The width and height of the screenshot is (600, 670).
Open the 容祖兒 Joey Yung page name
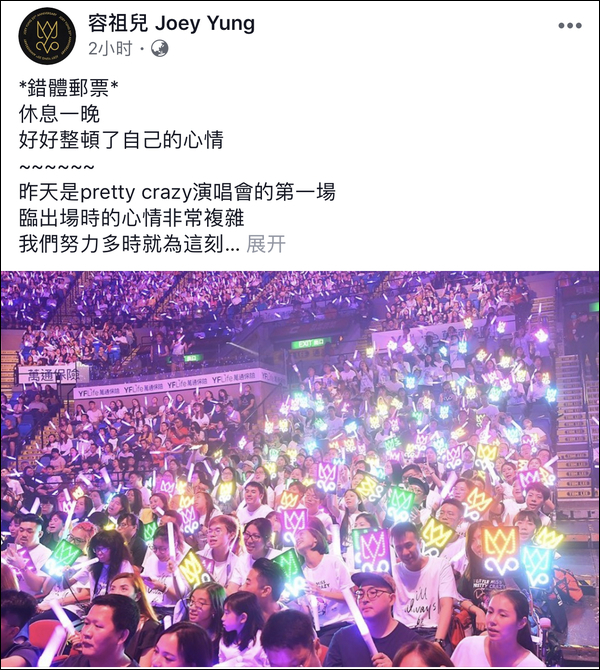[x=171, y=23]
